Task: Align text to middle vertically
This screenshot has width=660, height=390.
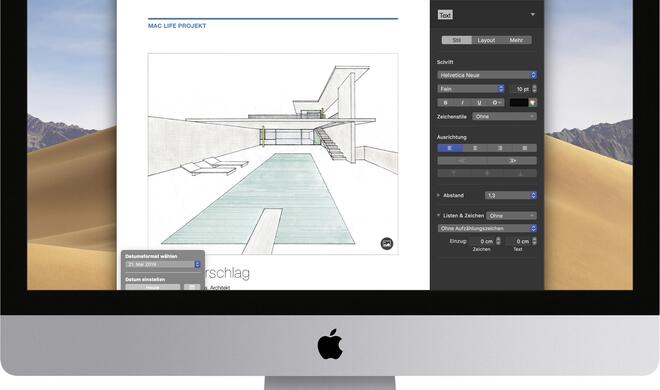Action: tap(487, 173)
